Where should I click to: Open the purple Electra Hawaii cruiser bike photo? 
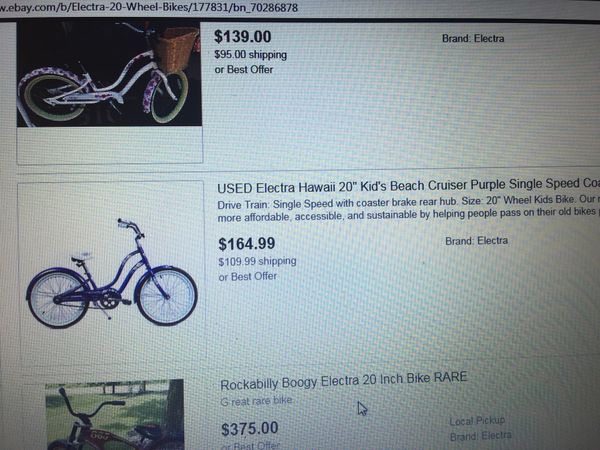(x=112, y=273)
